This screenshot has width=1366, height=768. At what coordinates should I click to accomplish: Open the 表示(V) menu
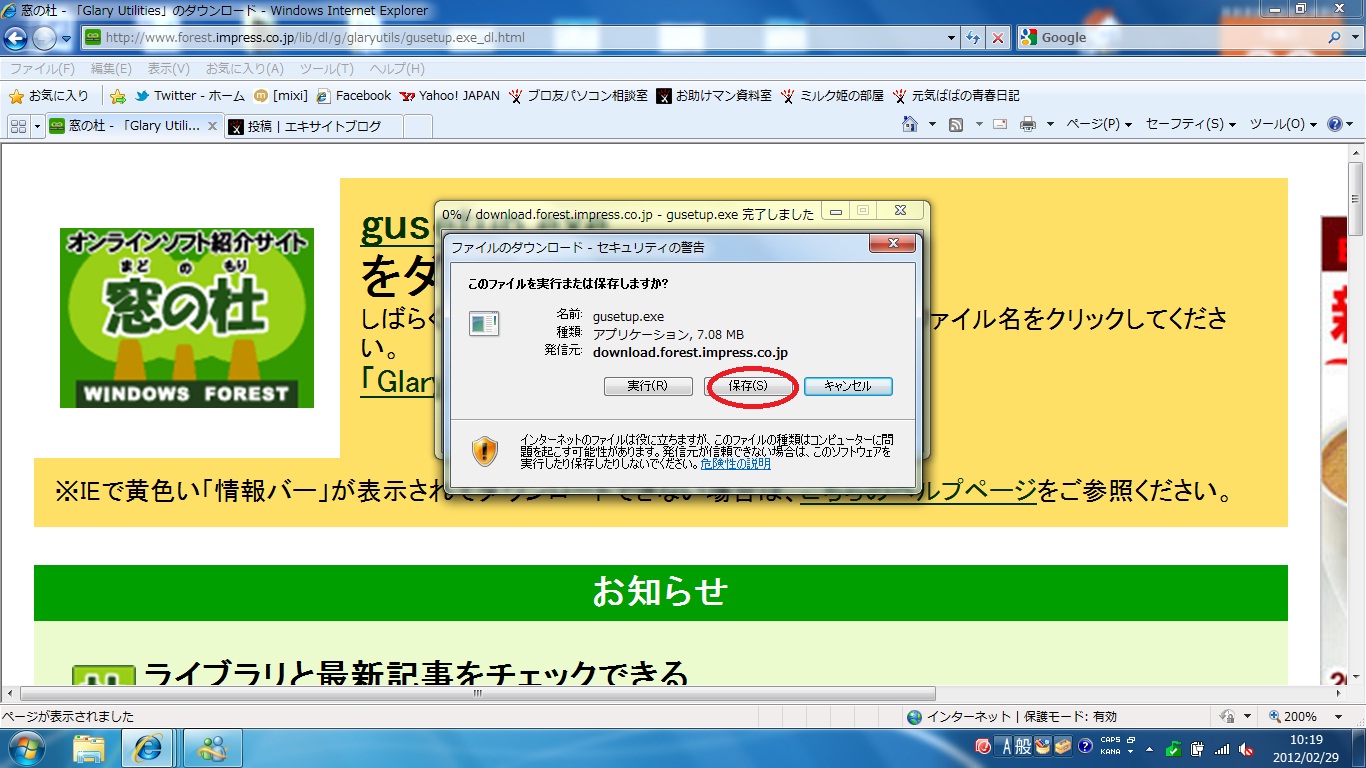pyautogui.click(x=169, y=69)
